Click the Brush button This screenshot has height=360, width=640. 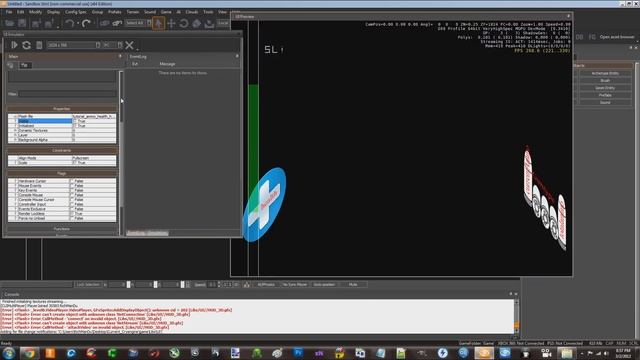[x=605, y=81]
